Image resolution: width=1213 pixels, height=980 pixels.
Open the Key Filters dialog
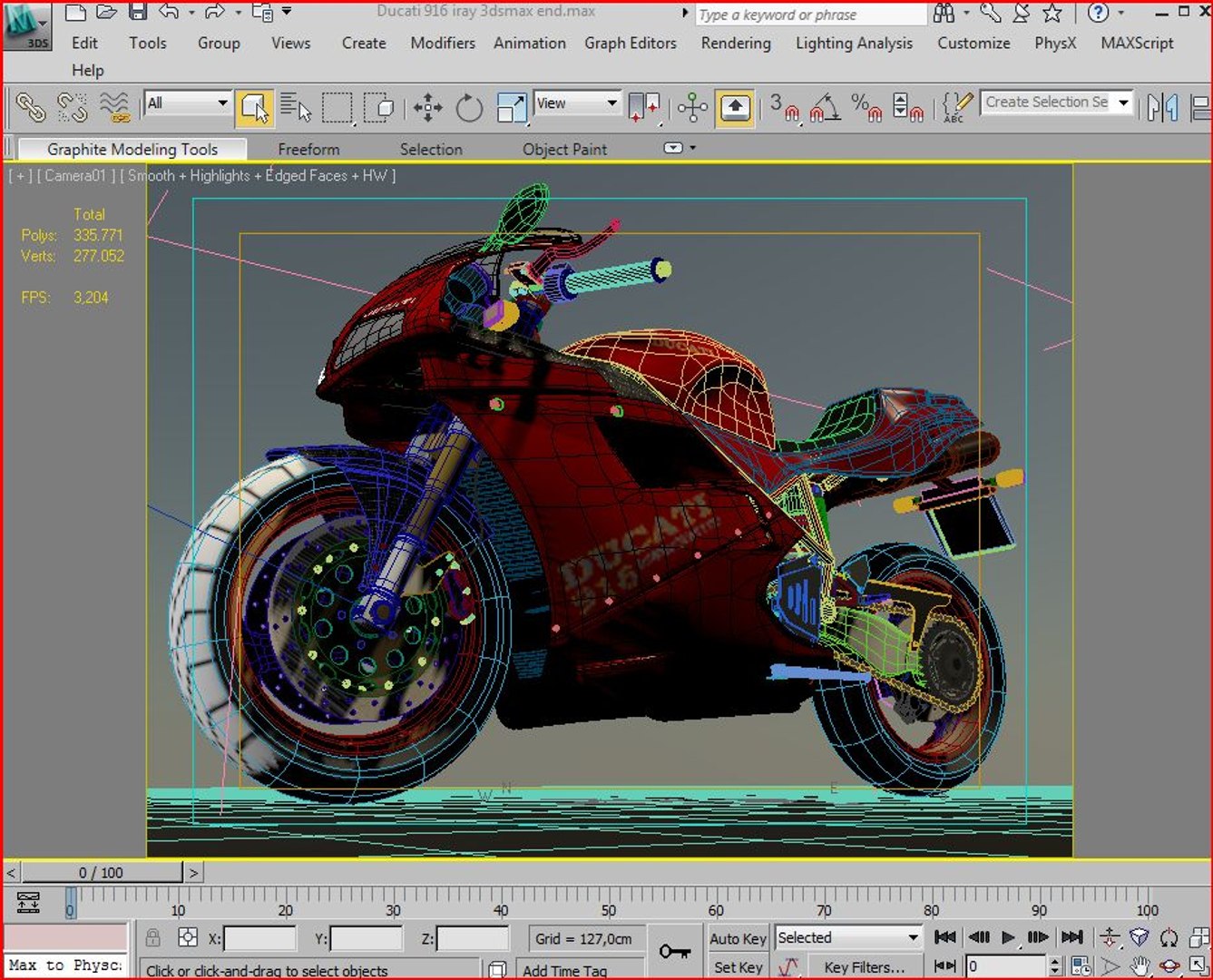[864, 967]
